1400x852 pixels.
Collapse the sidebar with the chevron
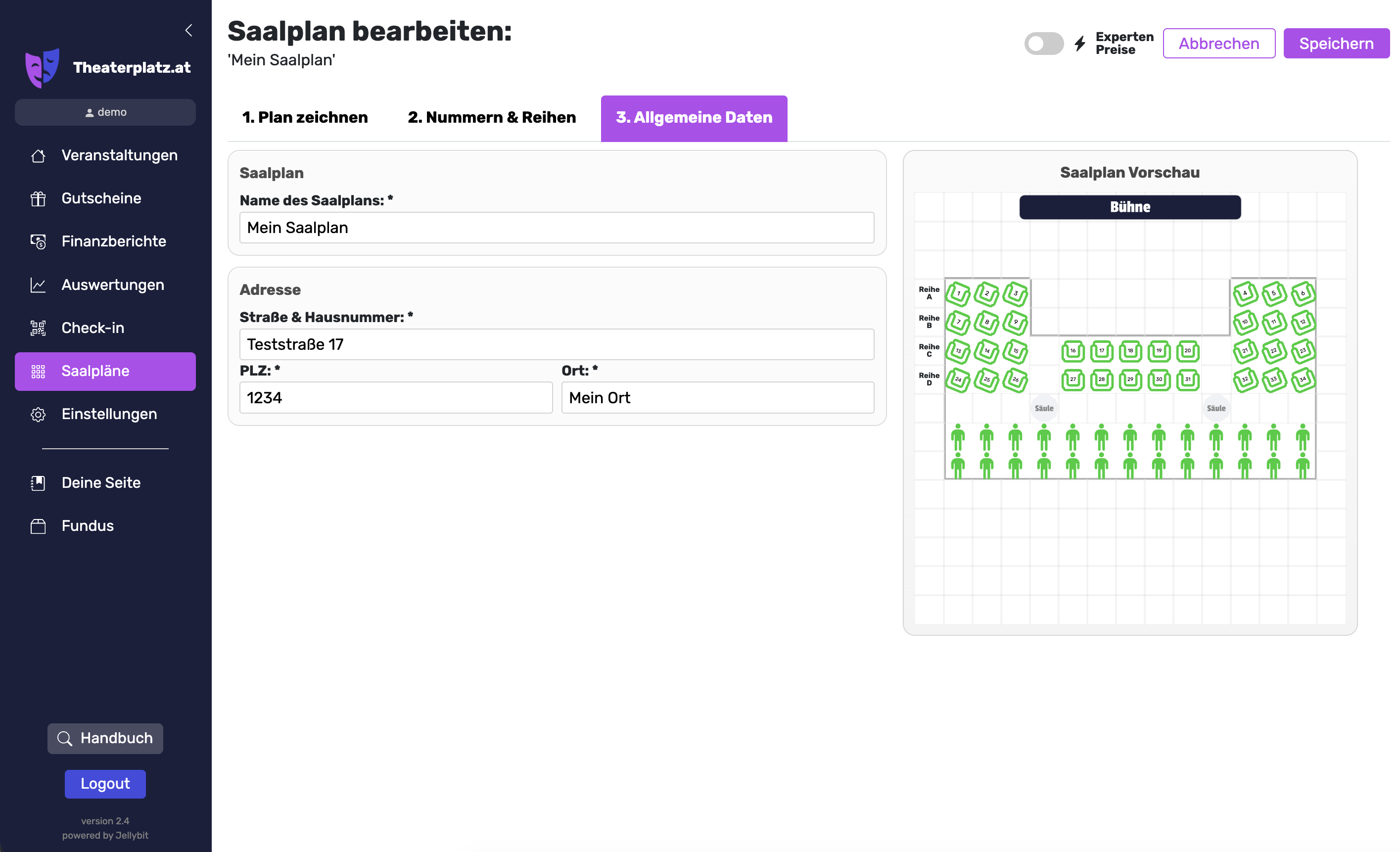188,30
